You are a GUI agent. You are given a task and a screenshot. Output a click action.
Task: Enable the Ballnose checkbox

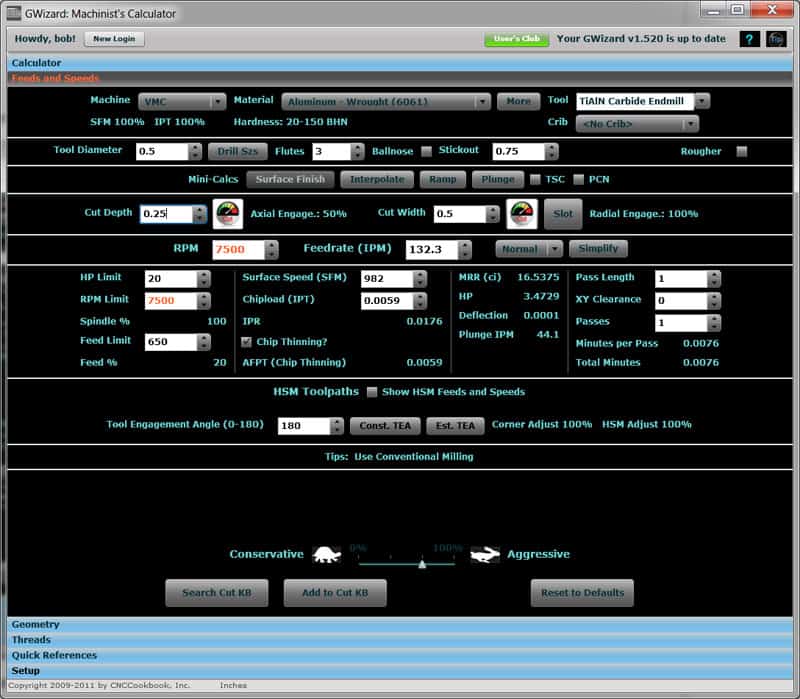click(x=427, y=150)
